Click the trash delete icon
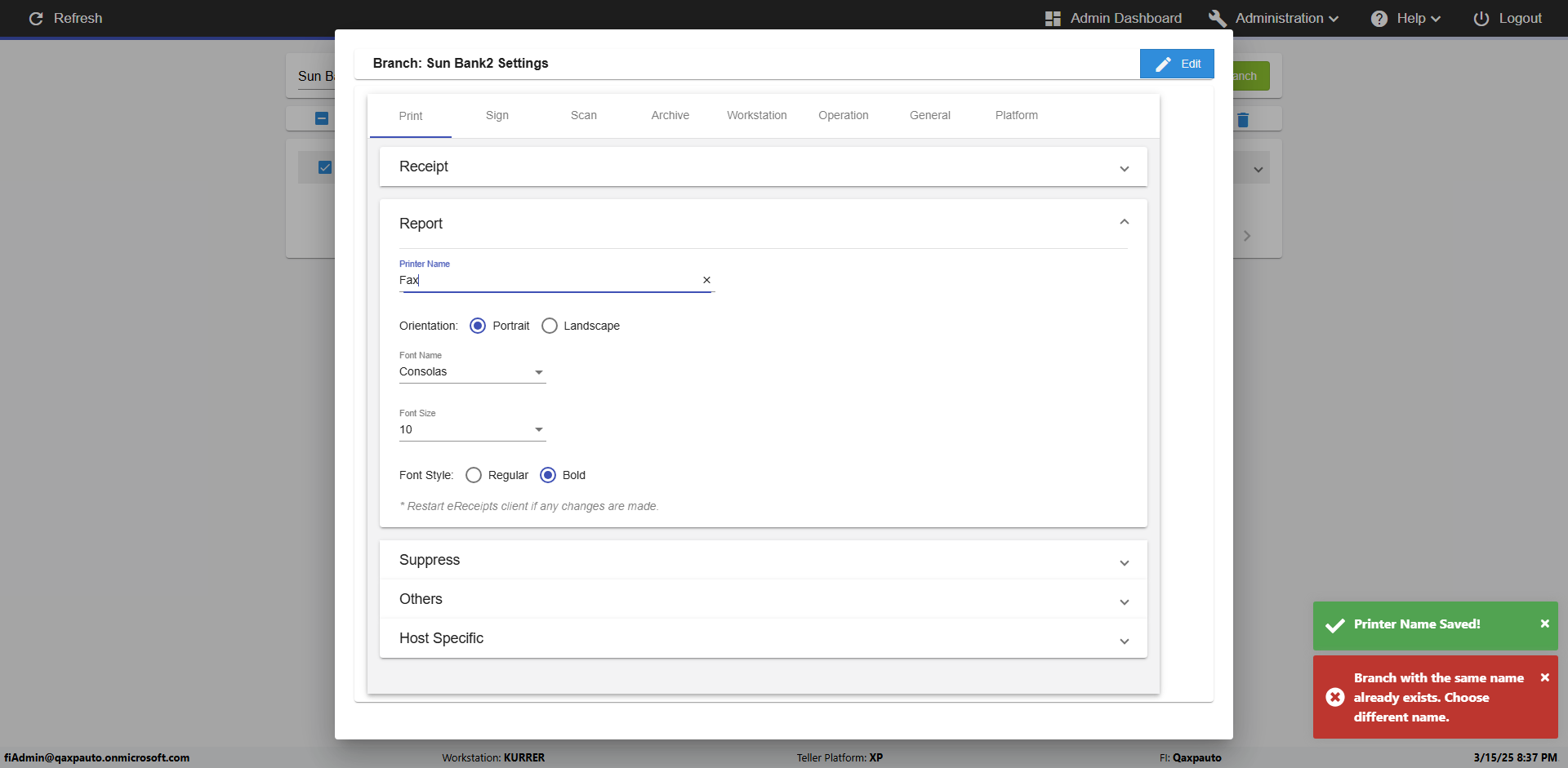 [1243, 120]
